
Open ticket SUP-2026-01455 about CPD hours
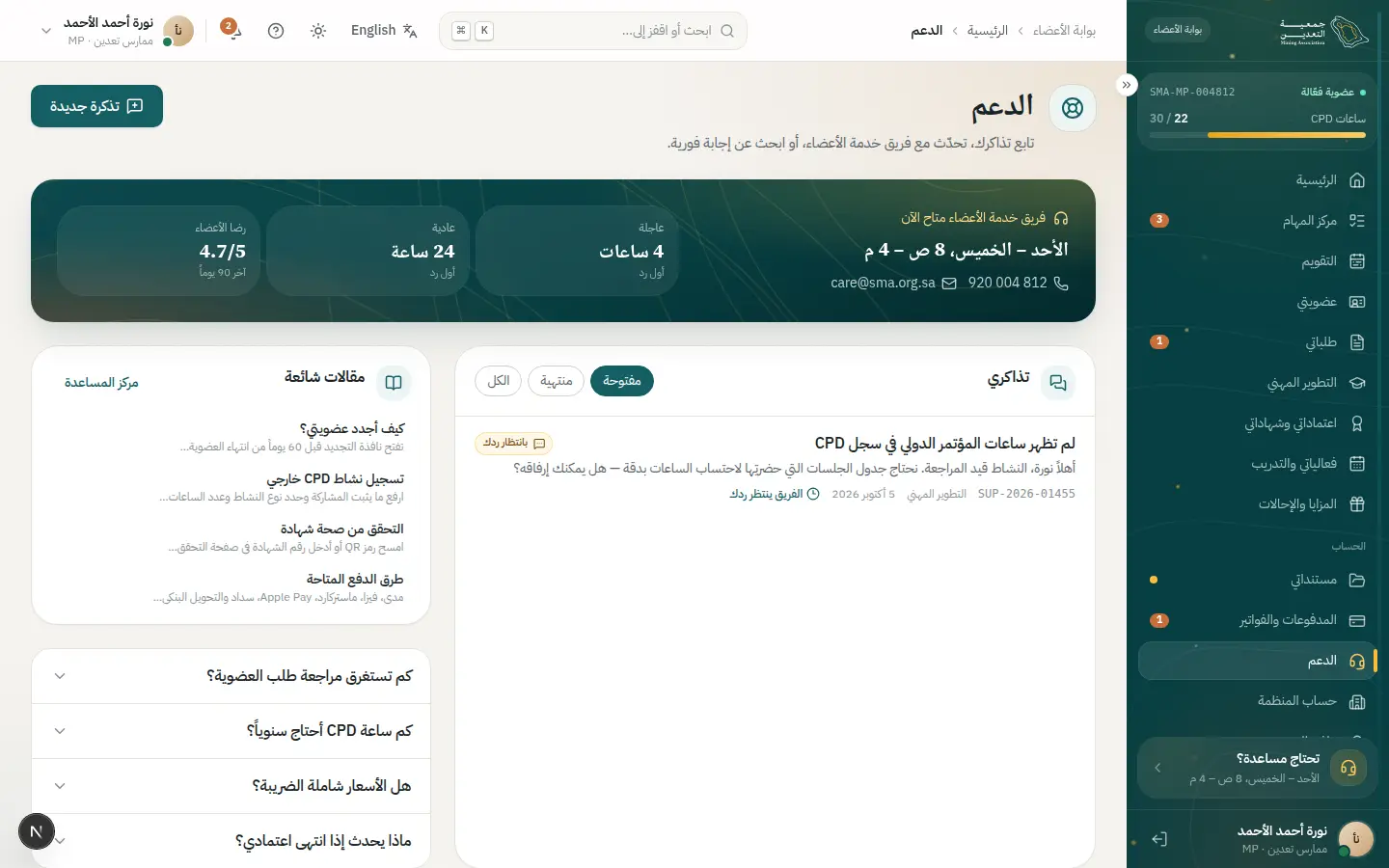pos(775,469)
